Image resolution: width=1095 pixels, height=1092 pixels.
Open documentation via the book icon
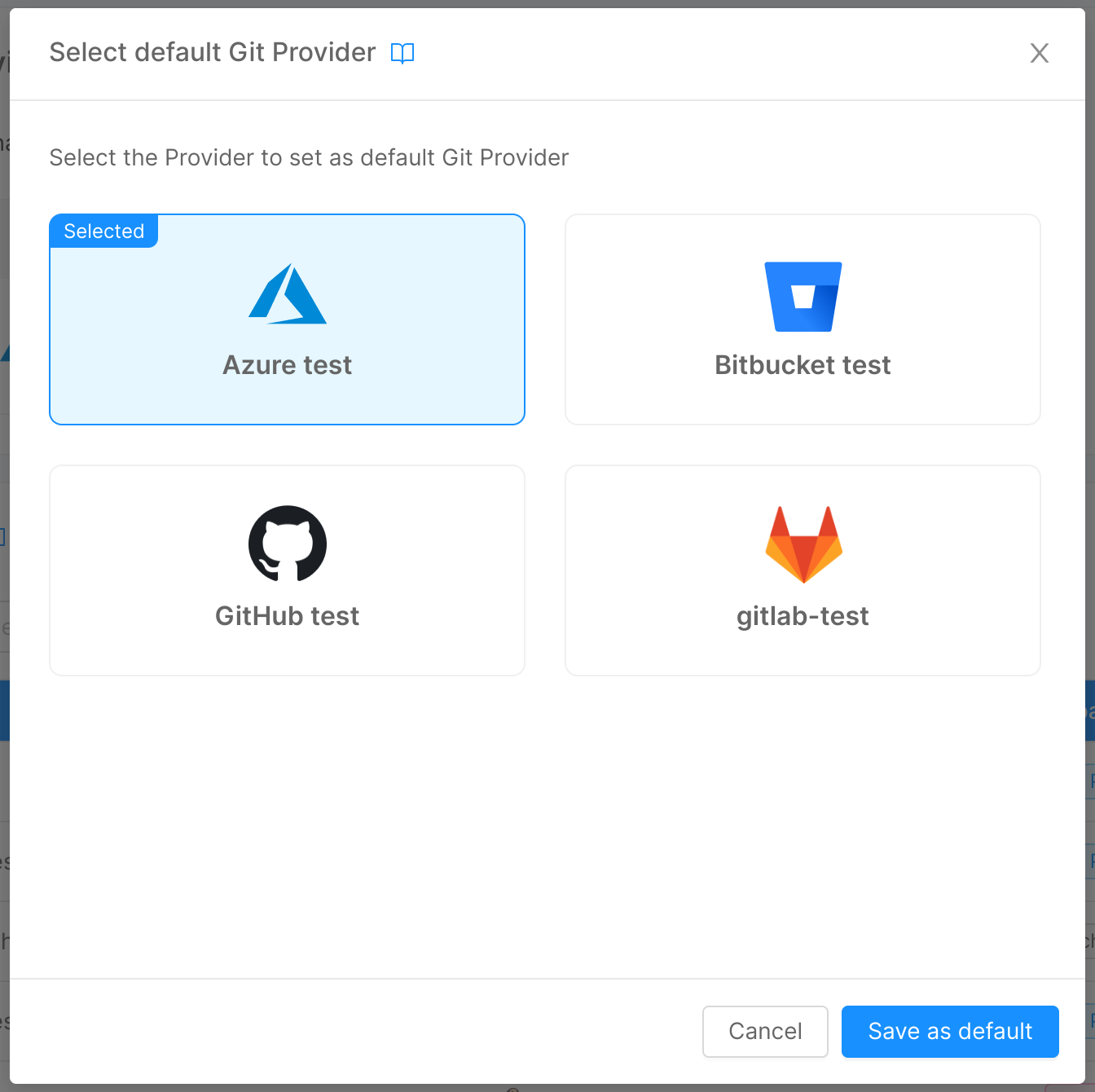(402, 52)
